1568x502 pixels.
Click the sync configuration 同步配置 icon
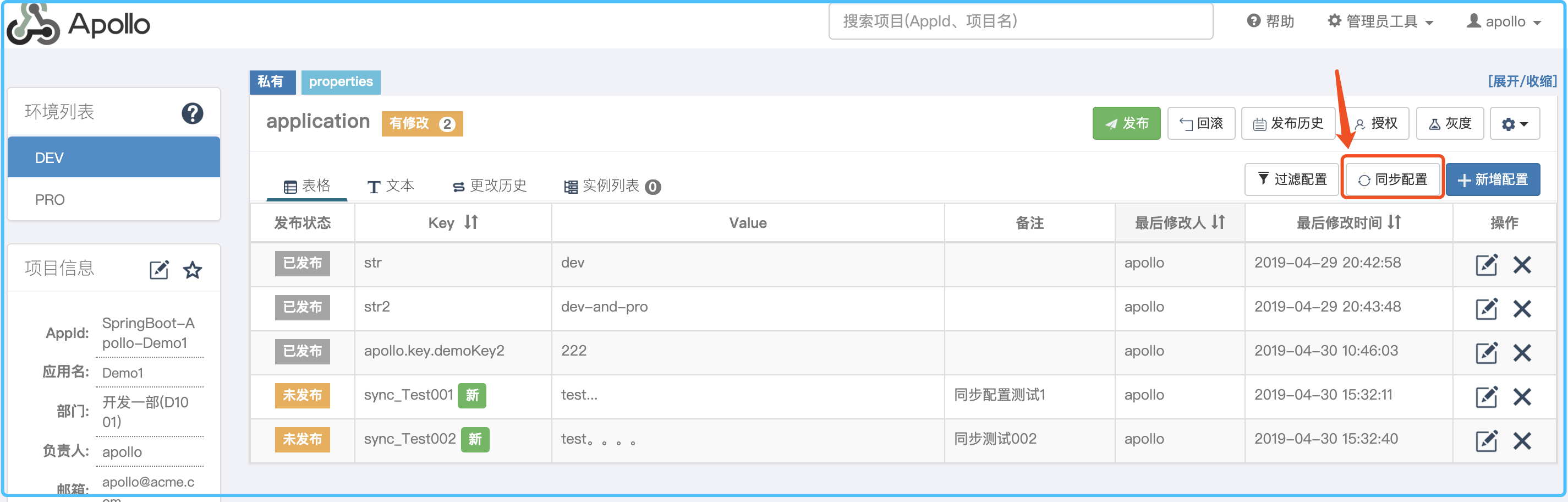point(1392,179)
